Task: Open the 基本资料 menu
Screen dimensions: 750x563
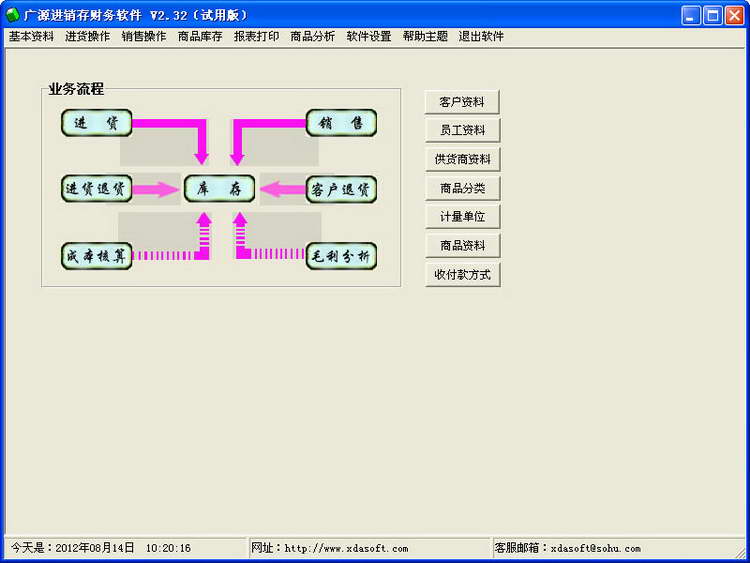Action: [x=31, y=36]
